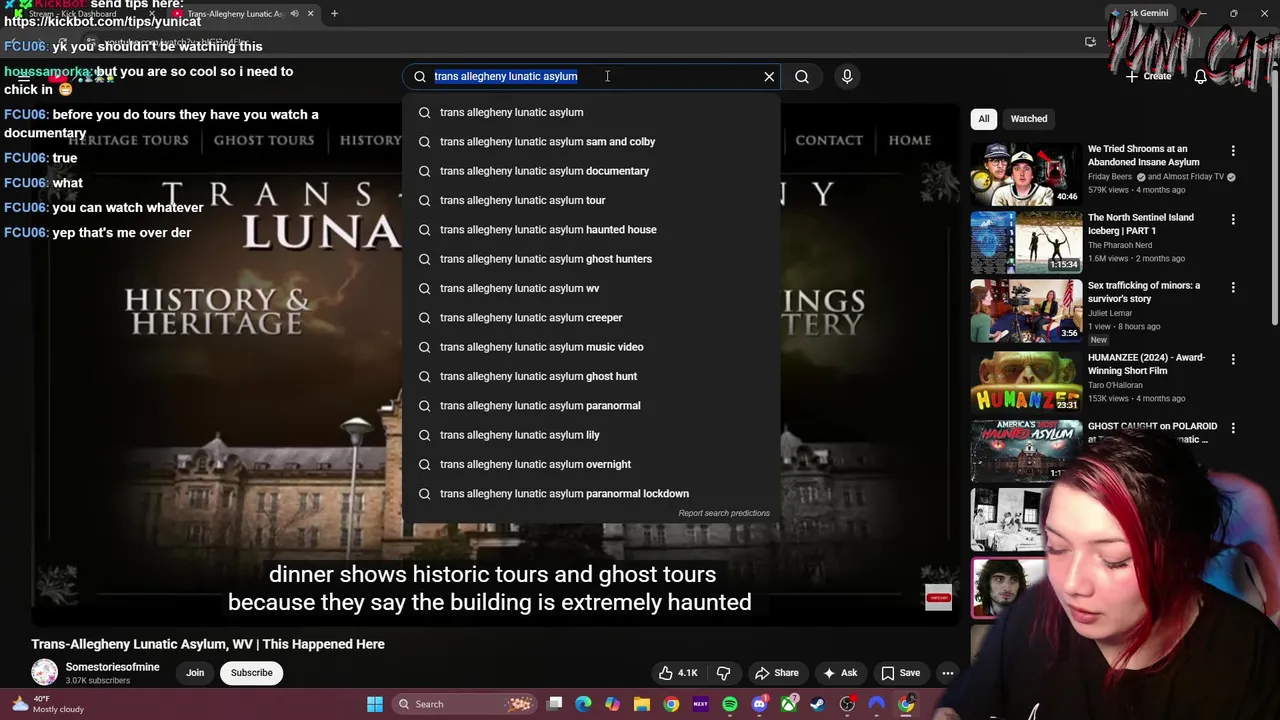Click the video title 'Trans-Allegheny Lunatic Asylum, WV'
The width and height of the screenshot is (1280, 720).
click(208, 644)
